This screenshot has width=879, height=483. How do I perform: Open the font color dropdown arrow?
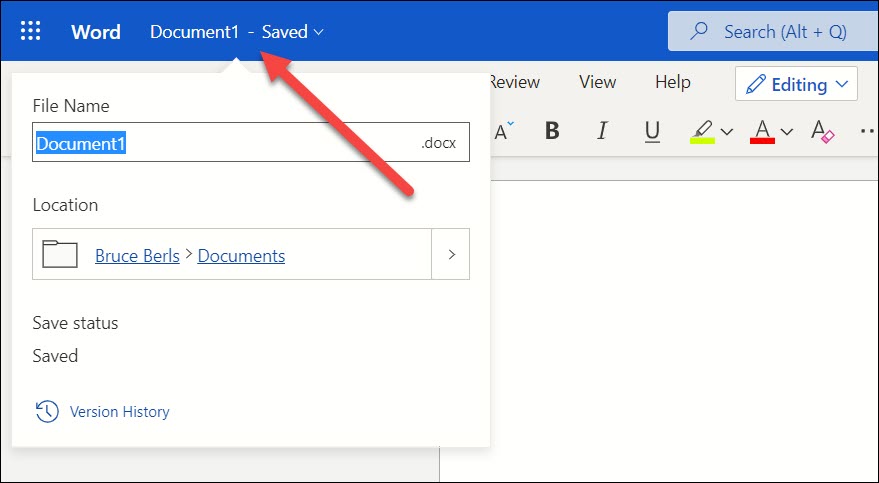pos(787,132)
